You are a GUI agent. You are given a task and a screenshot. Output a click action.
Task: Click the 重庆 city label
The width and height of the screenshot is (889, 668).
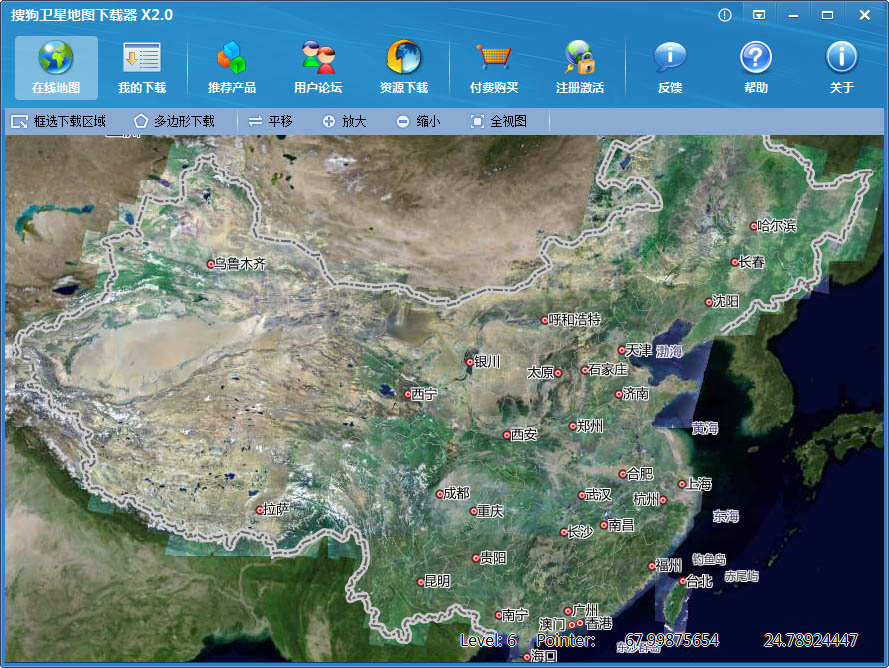pyautogui.click(x=490, y=511)
